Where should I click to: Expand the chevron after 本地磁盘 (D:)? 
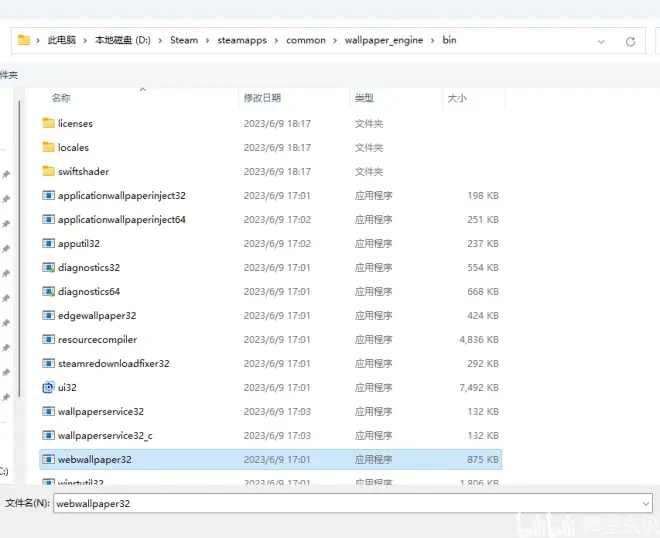click(x=160, y=40)
